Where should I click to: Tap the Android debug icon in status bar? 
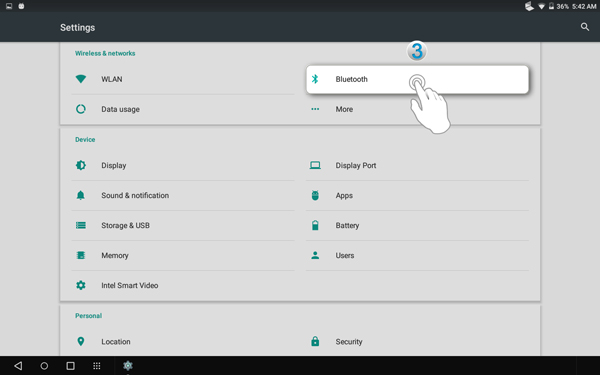click(x=21, y=6)
